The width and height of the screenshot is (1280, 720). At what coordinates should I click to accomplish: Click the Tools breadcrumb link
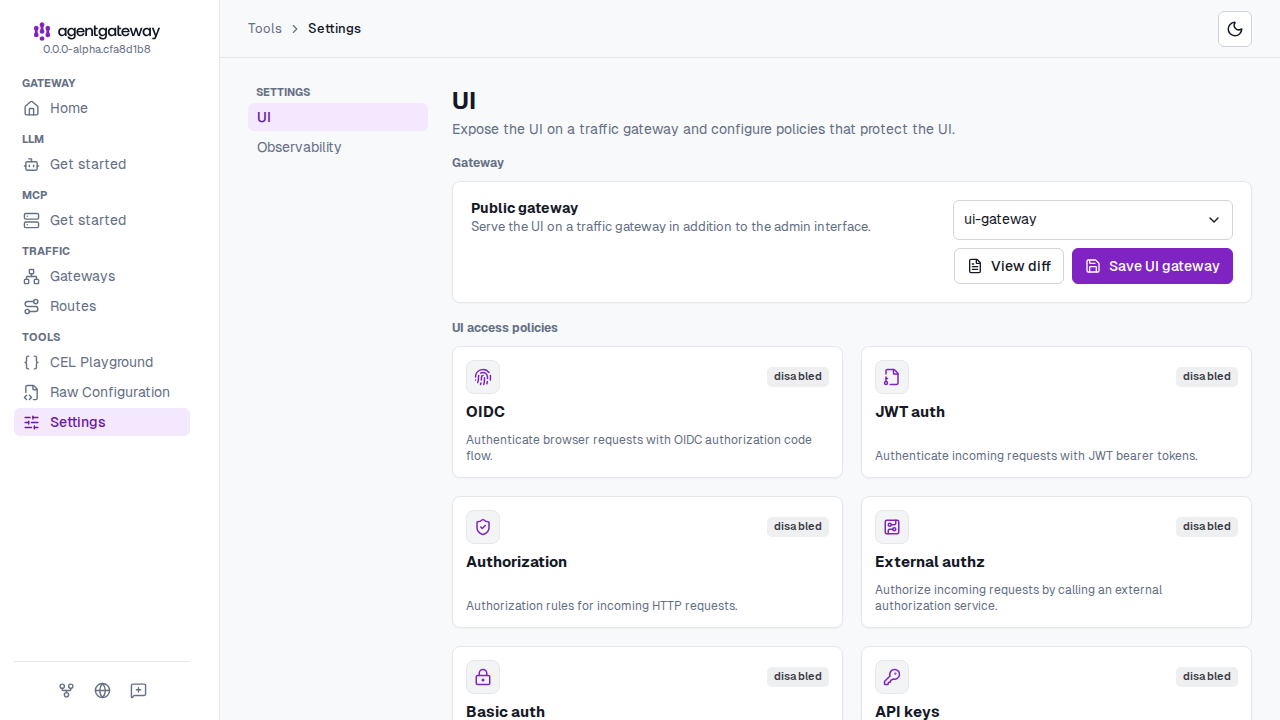(x=265, y=28)
